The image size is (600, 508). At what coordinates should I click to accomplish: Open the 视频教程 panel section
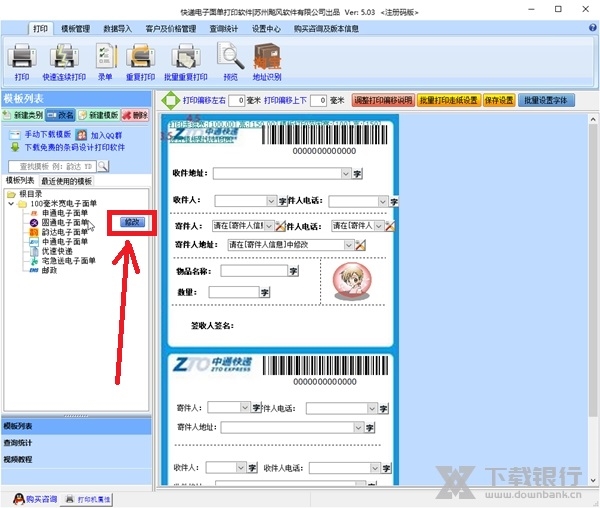pyautogui.click(x=76, y=459)
